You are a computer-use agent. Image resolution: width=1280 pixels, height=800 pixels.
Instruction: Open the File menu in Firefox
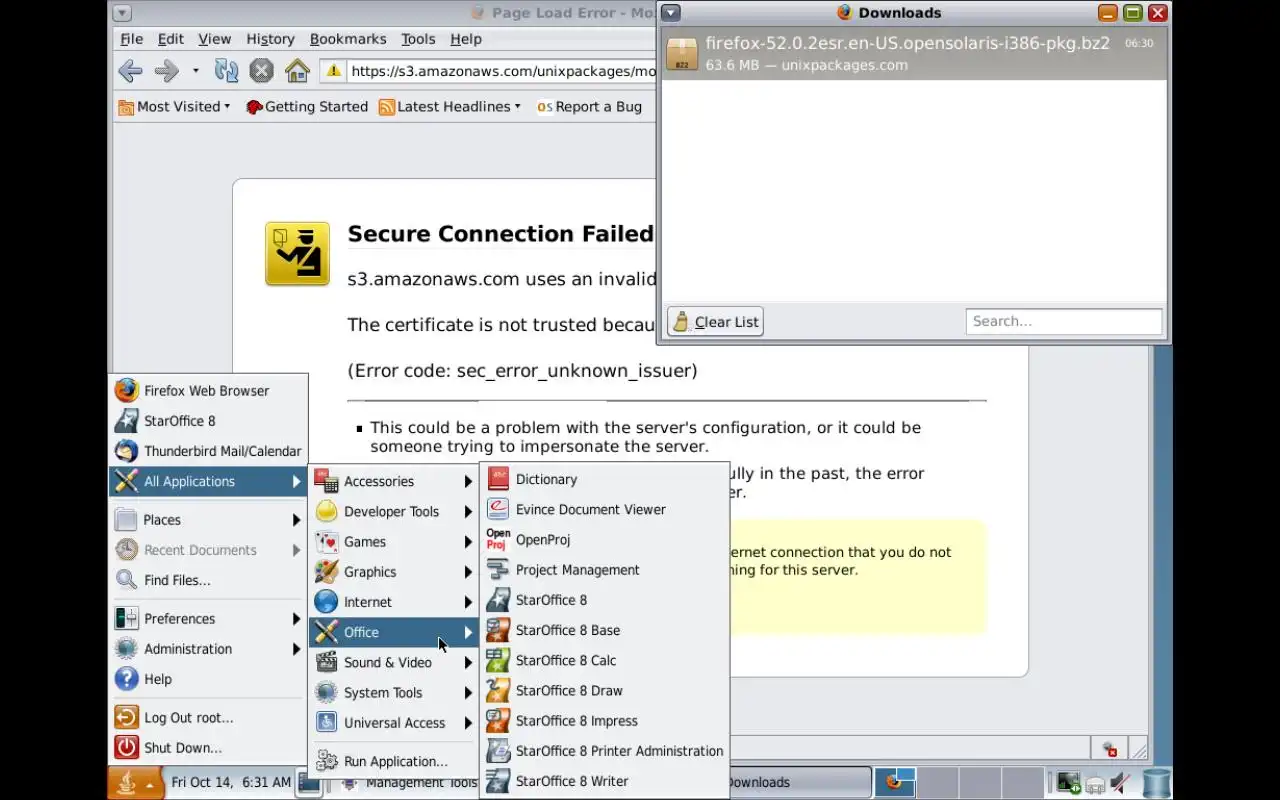(132, 39)
